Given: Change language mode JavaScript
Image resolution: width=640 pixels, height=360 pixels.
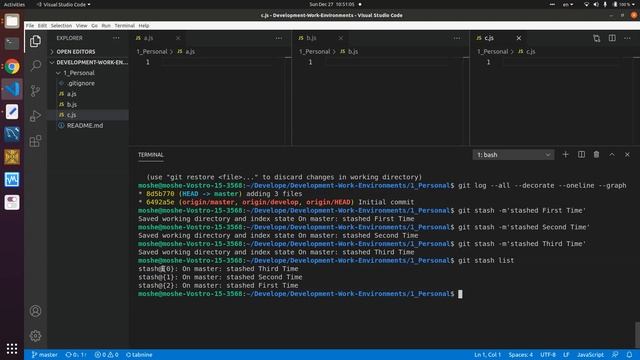Looking at the screenshot, I should coord(590,355).
